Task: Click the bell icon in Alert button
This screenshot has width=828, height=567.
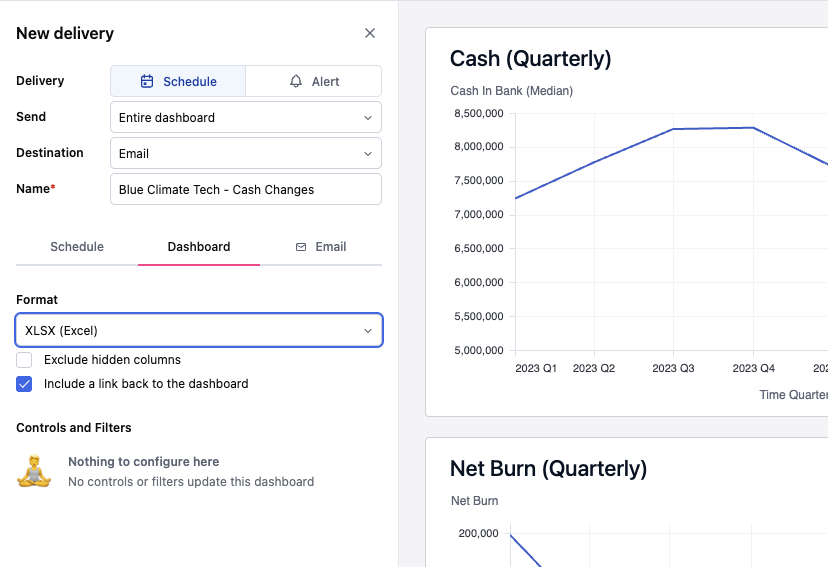Action: [x=296, y=81]
